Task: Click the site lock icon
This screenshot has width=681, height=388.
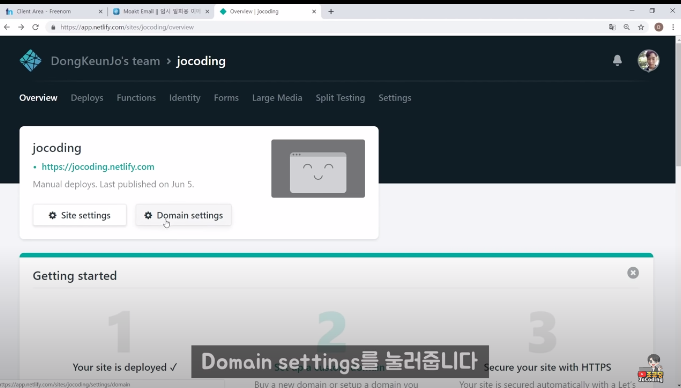Action: (x=53, y=27)
